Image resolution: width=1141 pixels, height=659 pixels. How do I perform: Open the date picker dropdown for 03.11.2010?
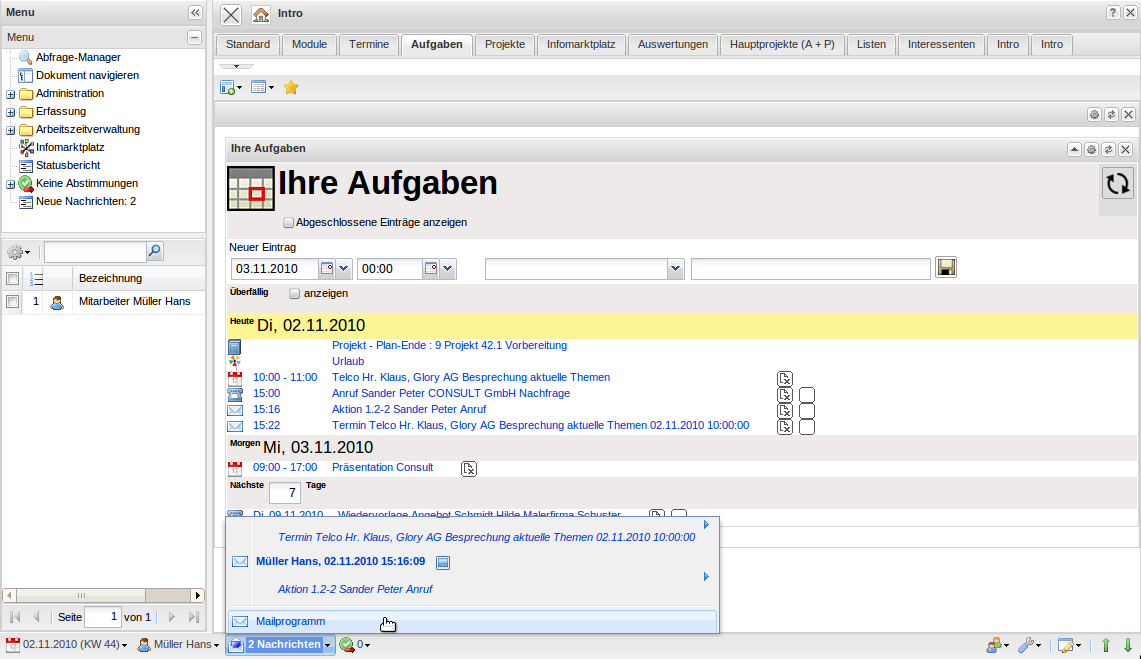tap(344, 269)
